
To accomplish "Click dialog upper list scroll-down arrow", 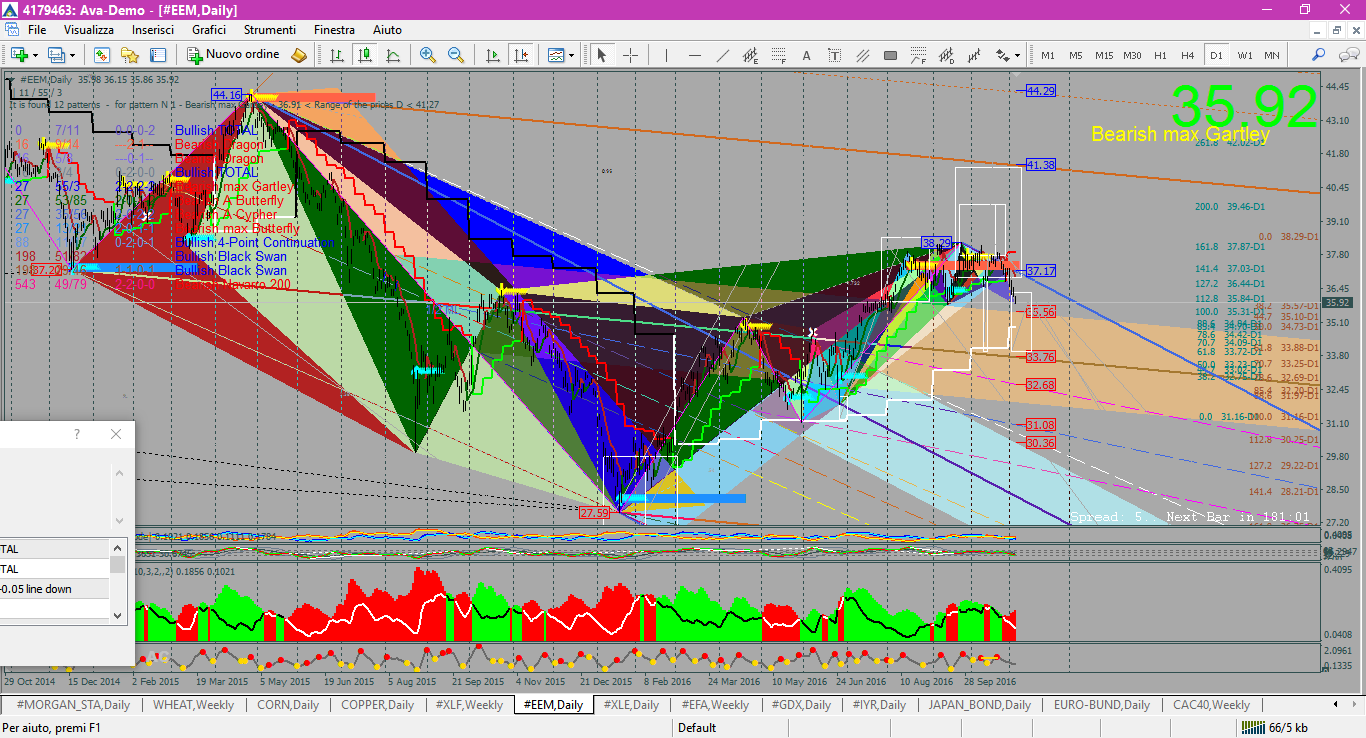I will [x=119, y=521].
